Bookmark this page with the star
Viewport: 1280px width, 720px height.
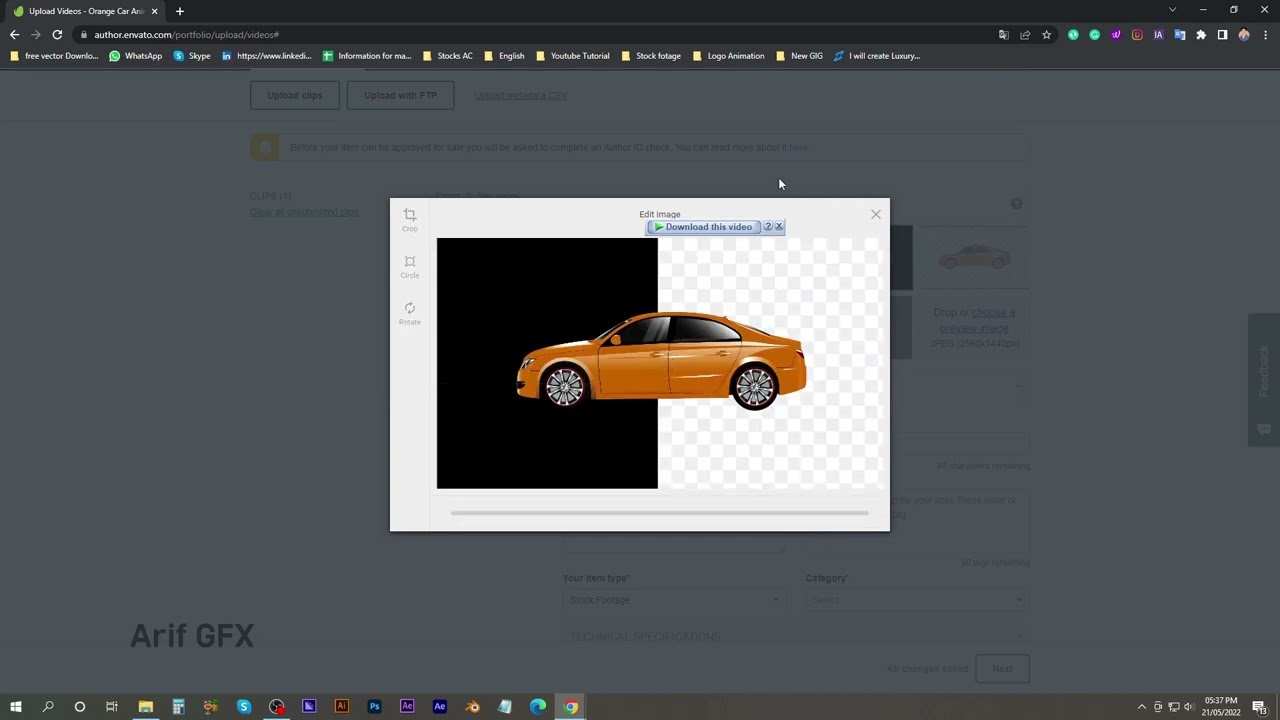pos(1046,35)
